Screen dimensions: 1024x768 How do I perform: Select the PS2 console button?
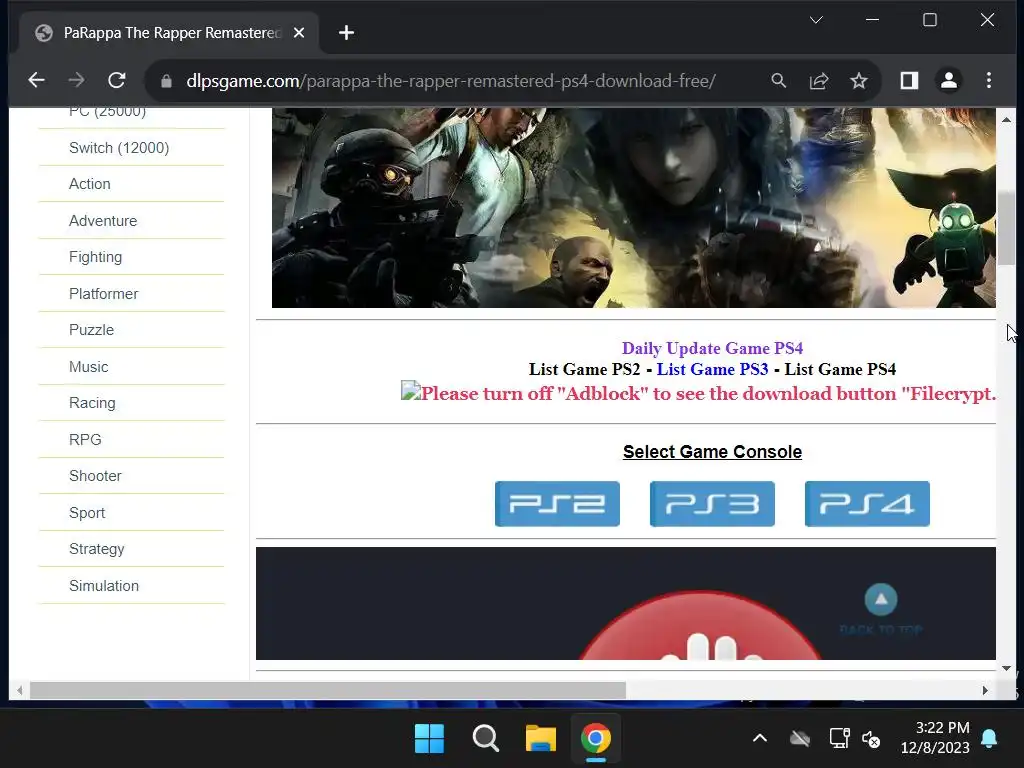557,504
